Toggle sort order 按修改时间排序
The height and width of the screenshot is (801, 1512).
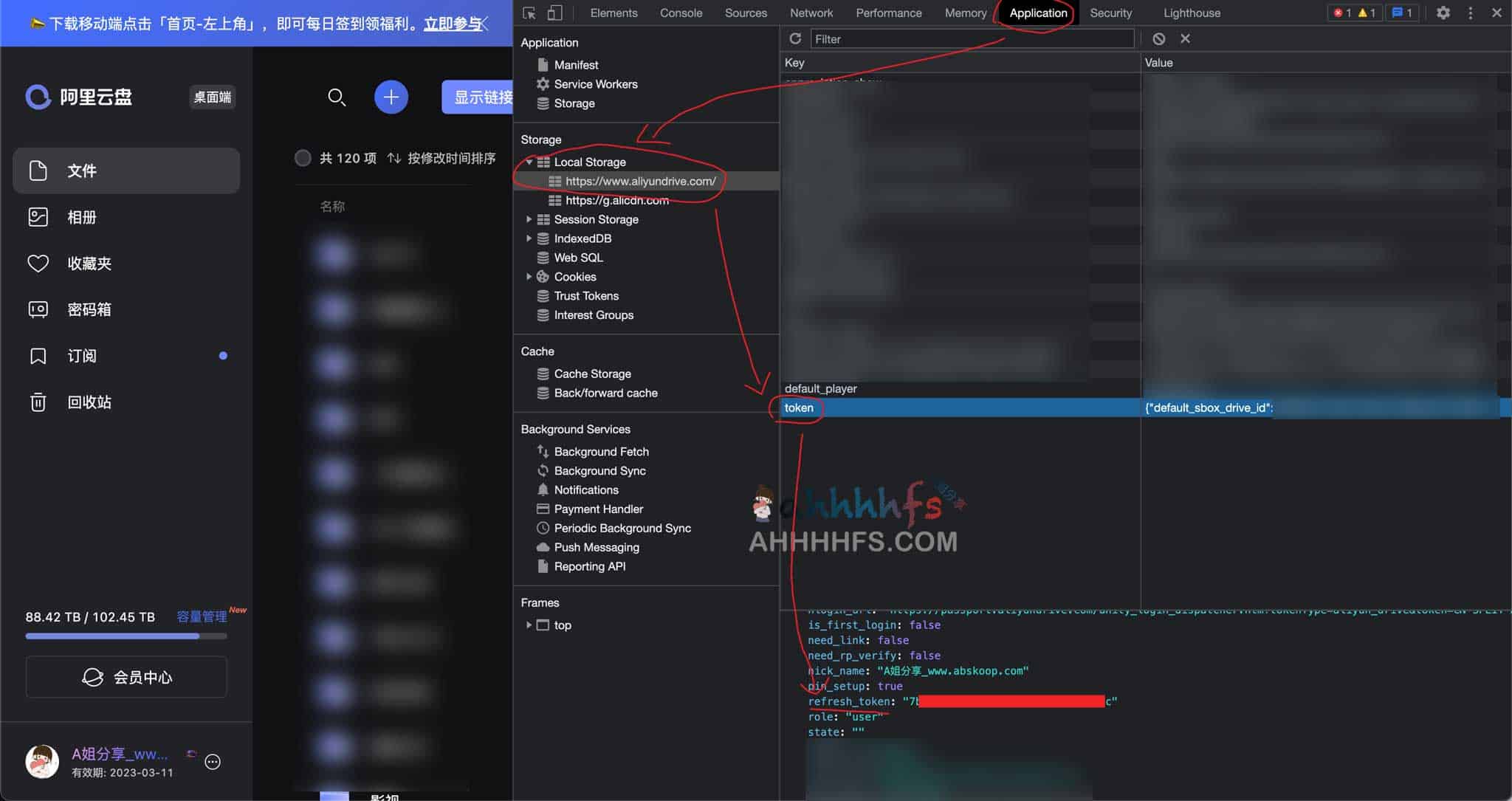441,158
